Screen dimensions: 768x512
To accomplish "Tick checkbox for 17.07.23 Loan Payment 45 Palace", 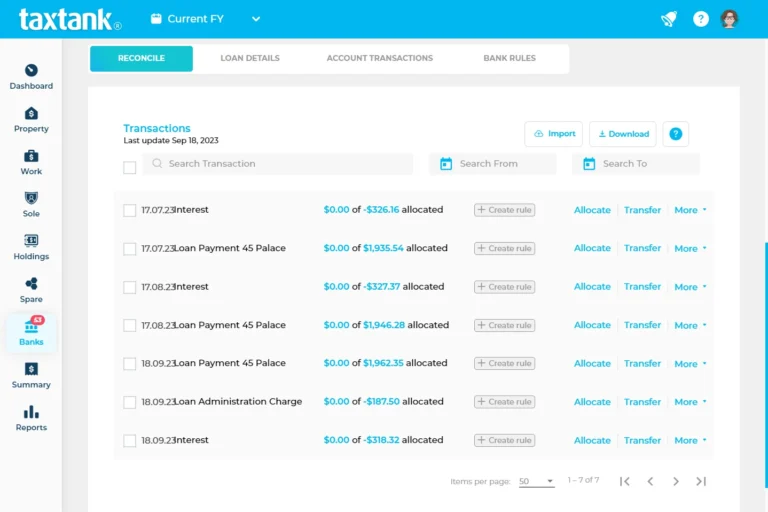I will coord(129,249).
